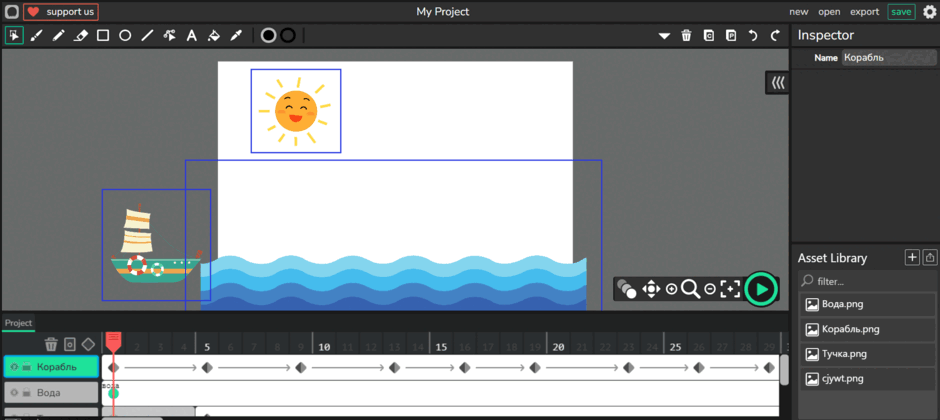Click the Name field containing Корабль
The height and width of the screenshot is (420, 940).
pos(889,58)
